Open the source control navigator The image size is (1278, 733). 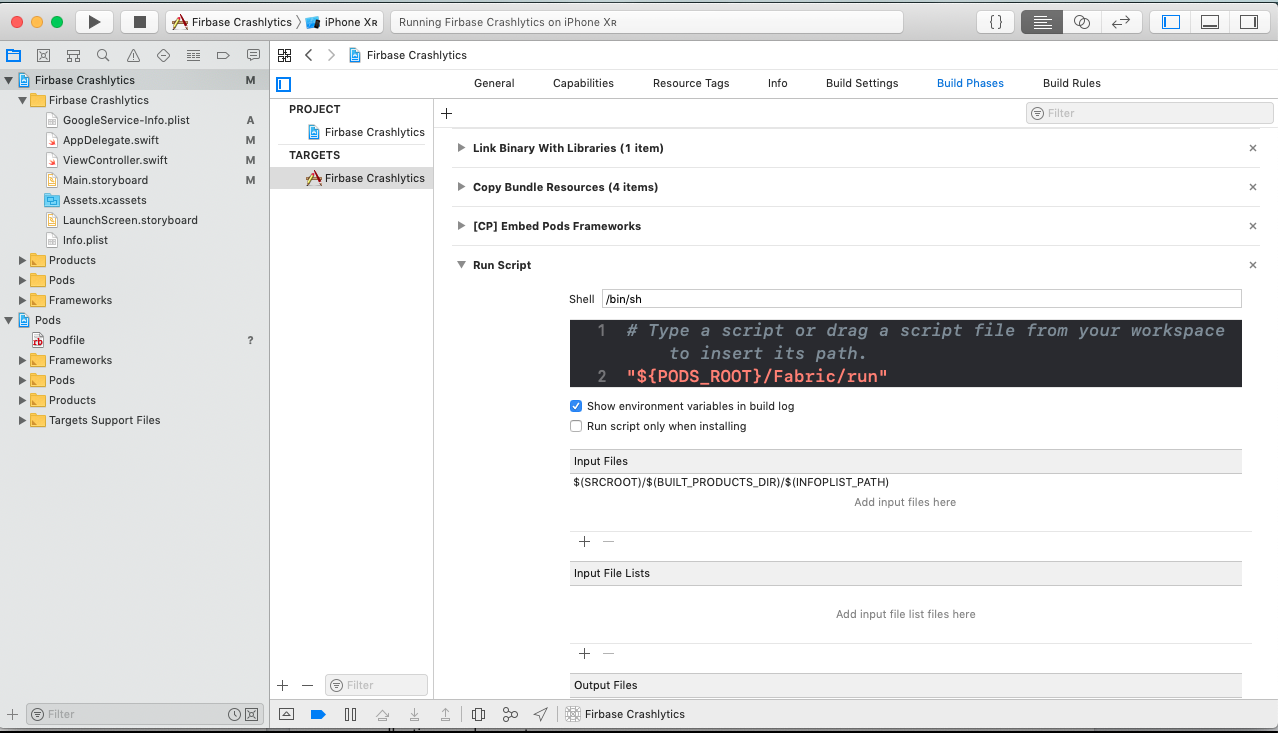point(43,56)
